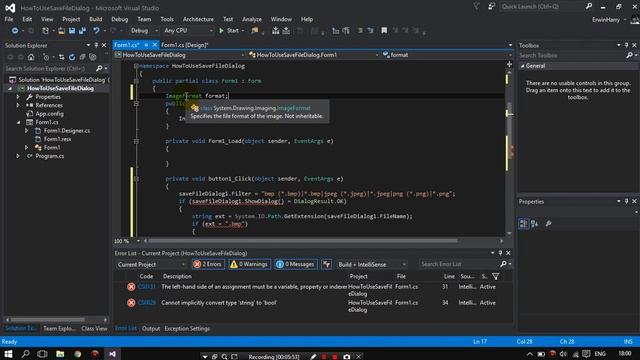The height and width of the screenshot is (360, 640).
Task: Click the Alphabetical sort icon in Properties
Action: [x=535, y=224]
